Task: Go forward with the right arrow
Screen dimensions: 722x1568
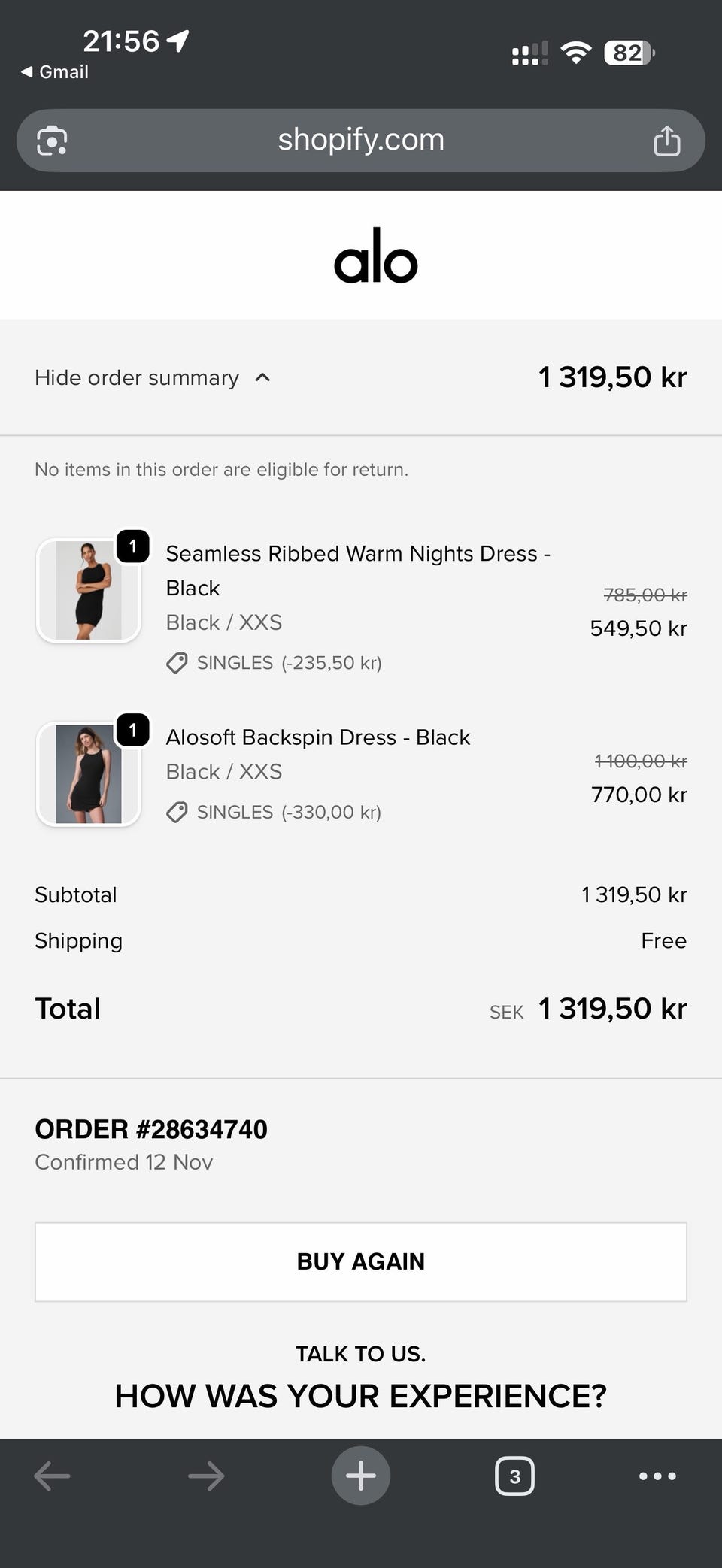Action: tap(206, 1476)
